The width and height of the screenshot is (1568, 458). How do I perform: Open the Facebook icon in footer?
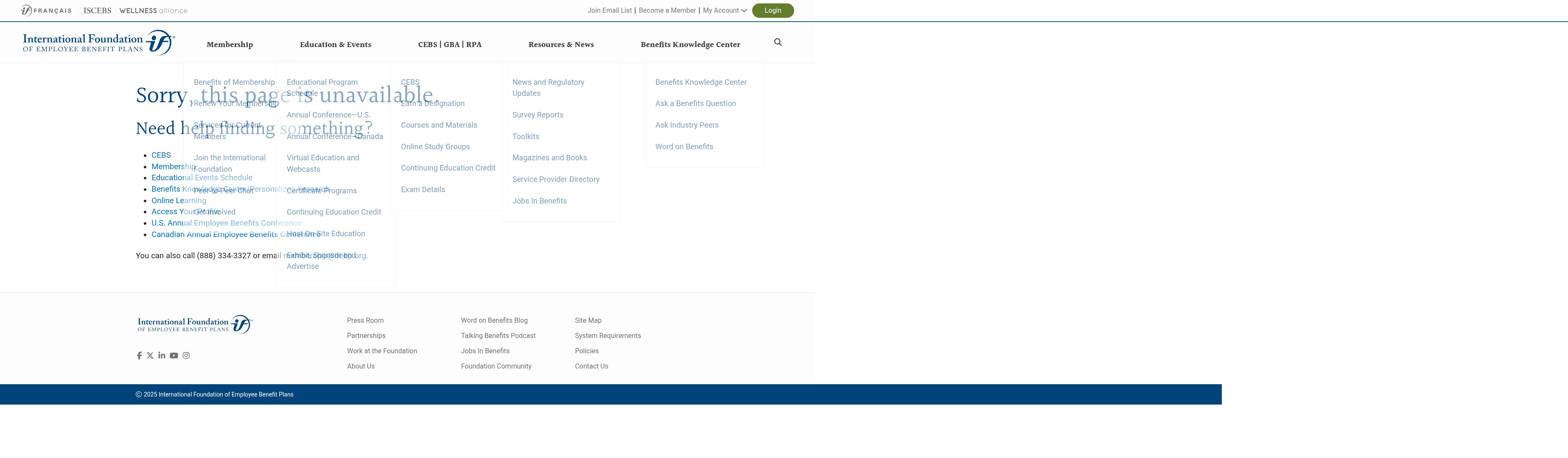pyautogui.click(x=140, y=356)
